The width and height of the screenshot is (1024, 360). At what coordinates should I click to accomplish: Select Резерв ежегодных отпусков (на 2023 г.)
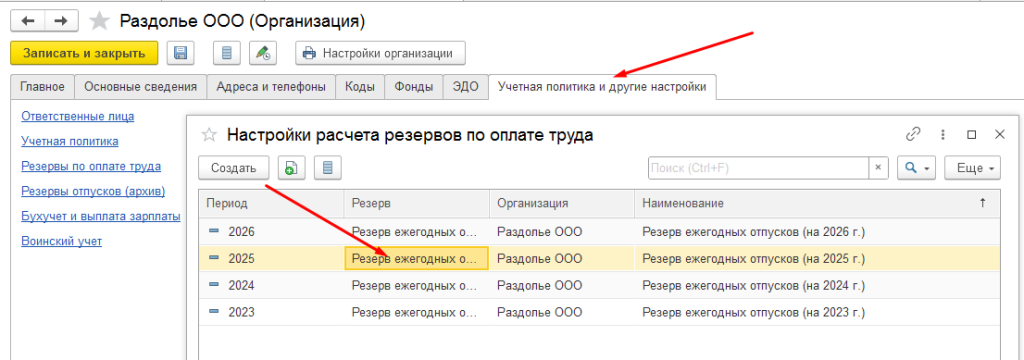click(x=754, y=313)
